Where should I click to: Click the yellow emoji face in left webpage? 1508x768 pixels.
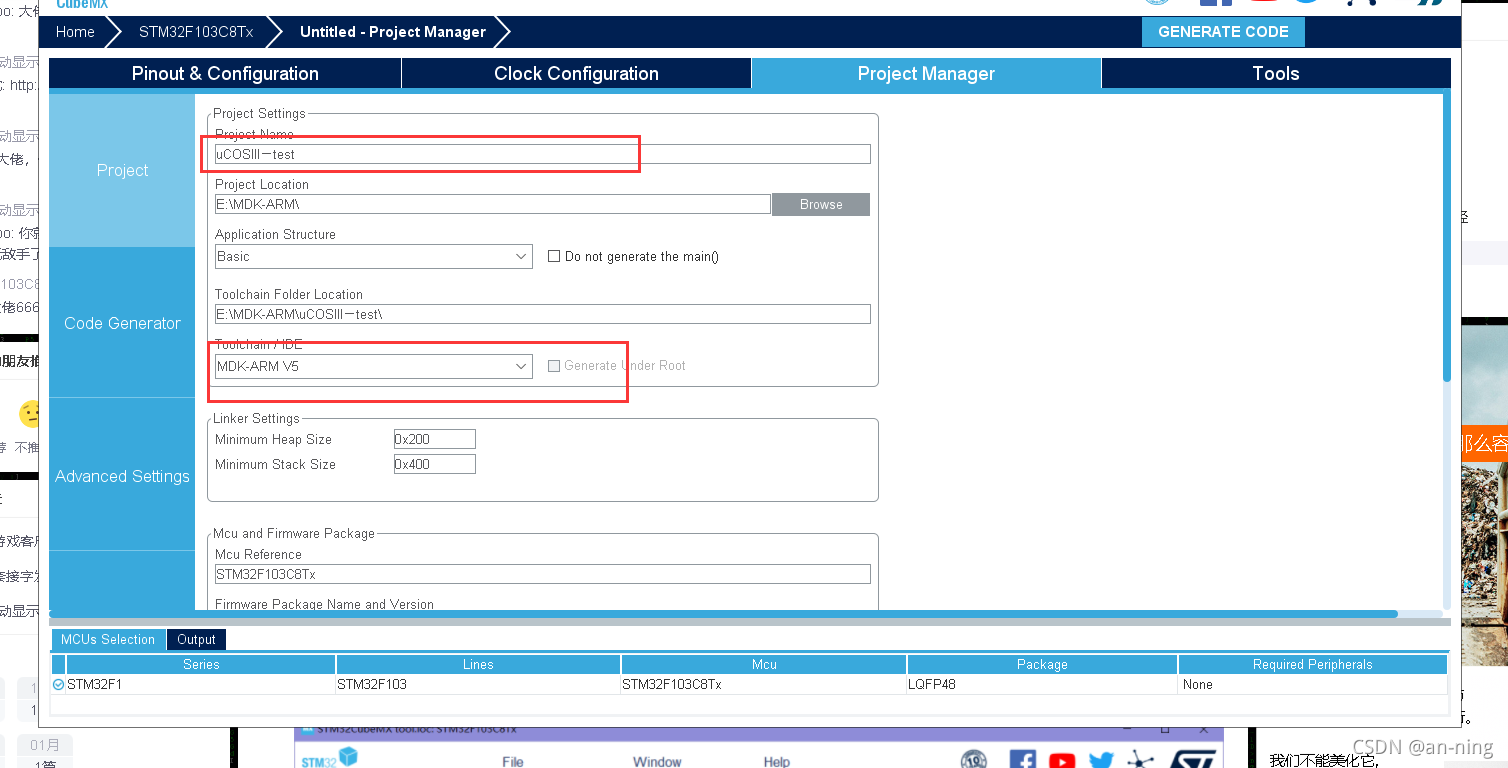(30, 412)
